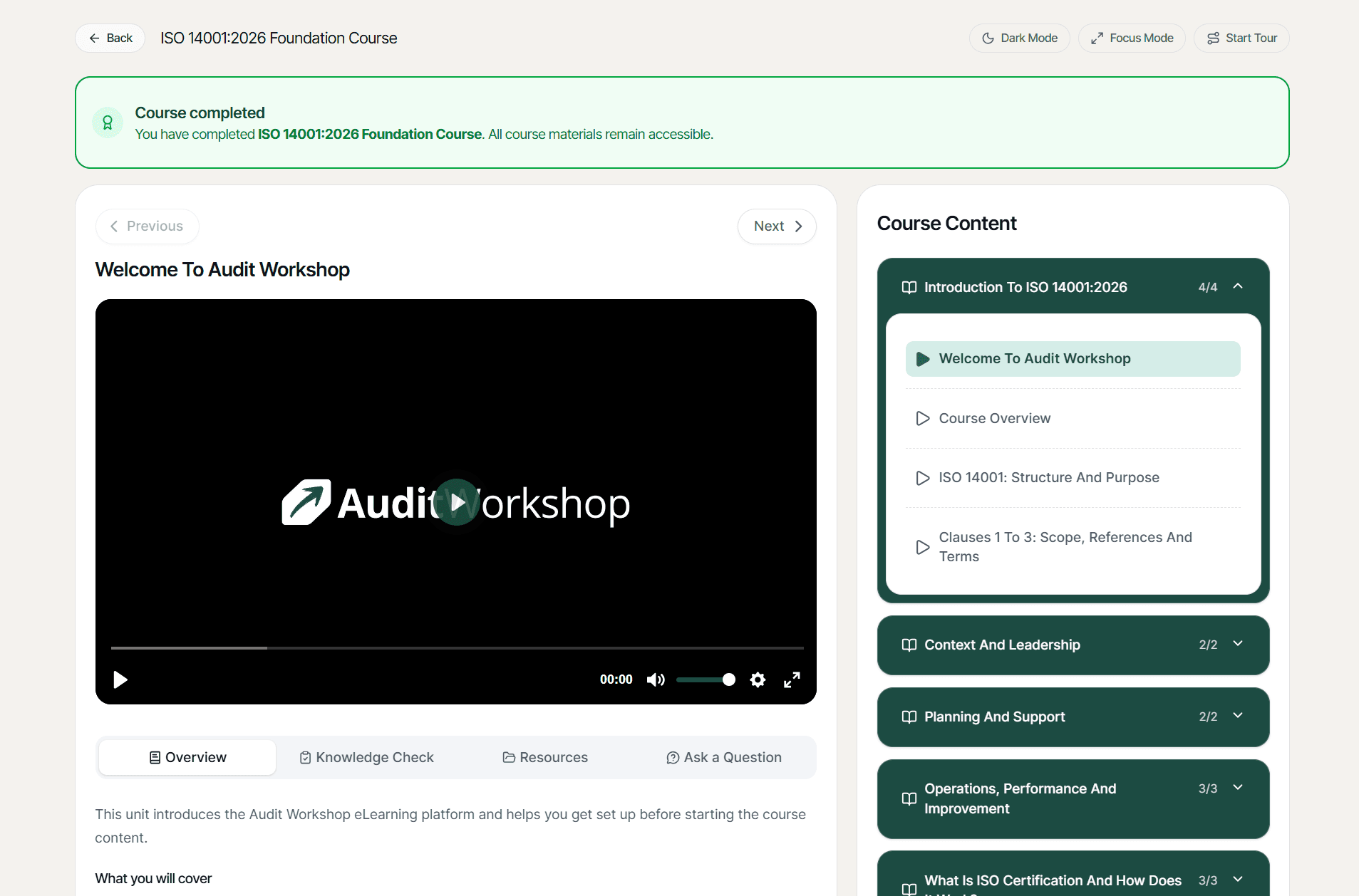1359x896 pixels.
Task: Select the Welcome To Audit Workshop lesson
Action: [1073, 359]
